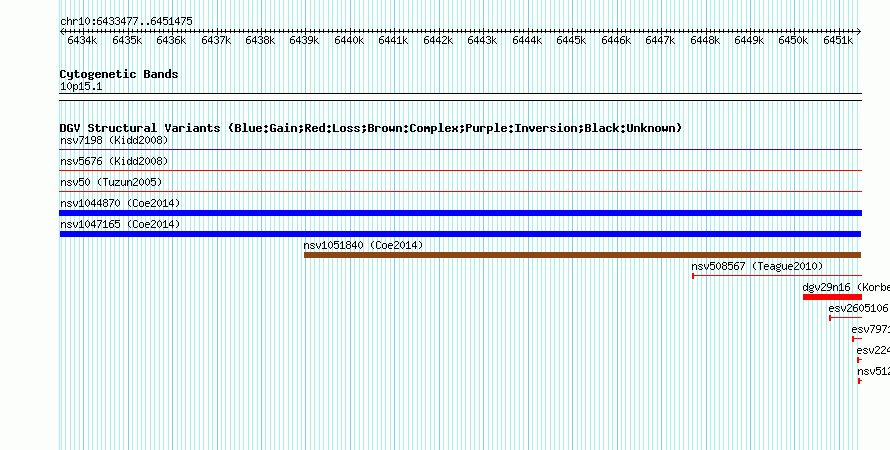Click the nsv7198 (Kidd2008) variant label
The image size is (890, 450).
coord(114,140)
